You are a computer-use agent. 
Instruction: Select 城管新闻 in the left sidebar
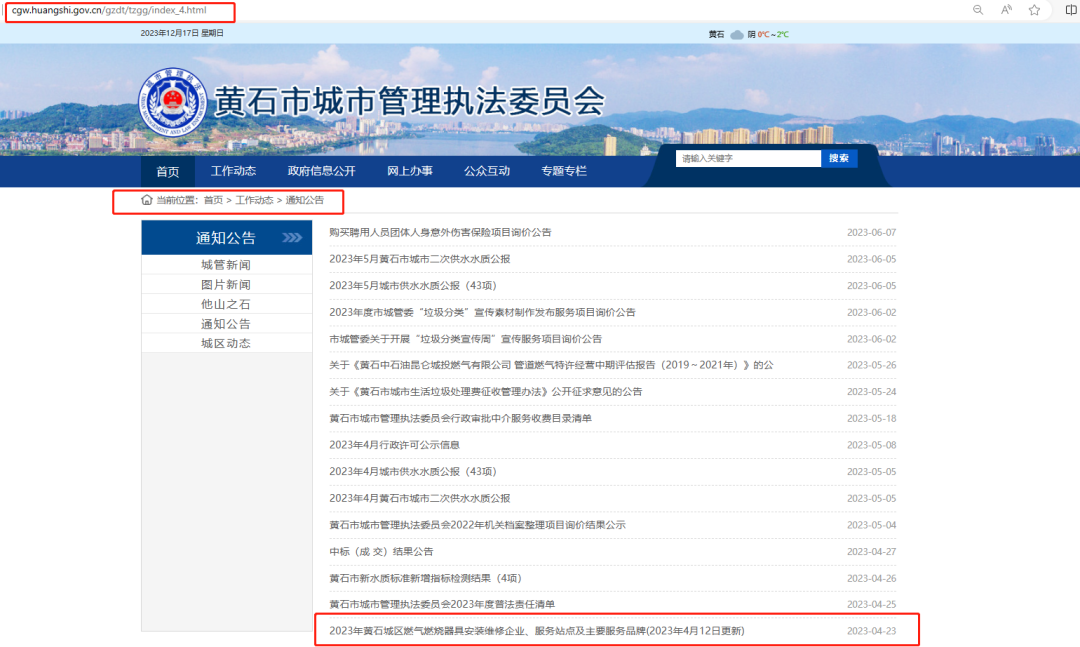click(226, 265)
